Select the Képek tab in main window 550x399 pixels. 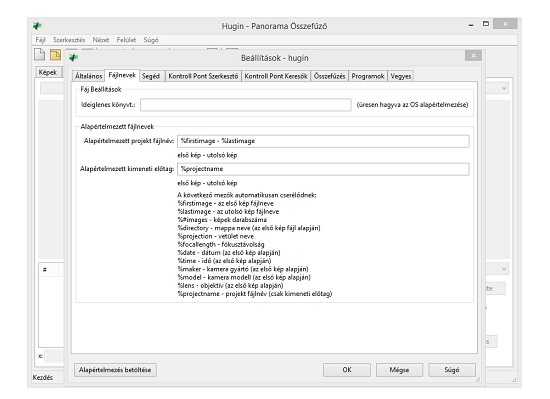click(48, 72)
